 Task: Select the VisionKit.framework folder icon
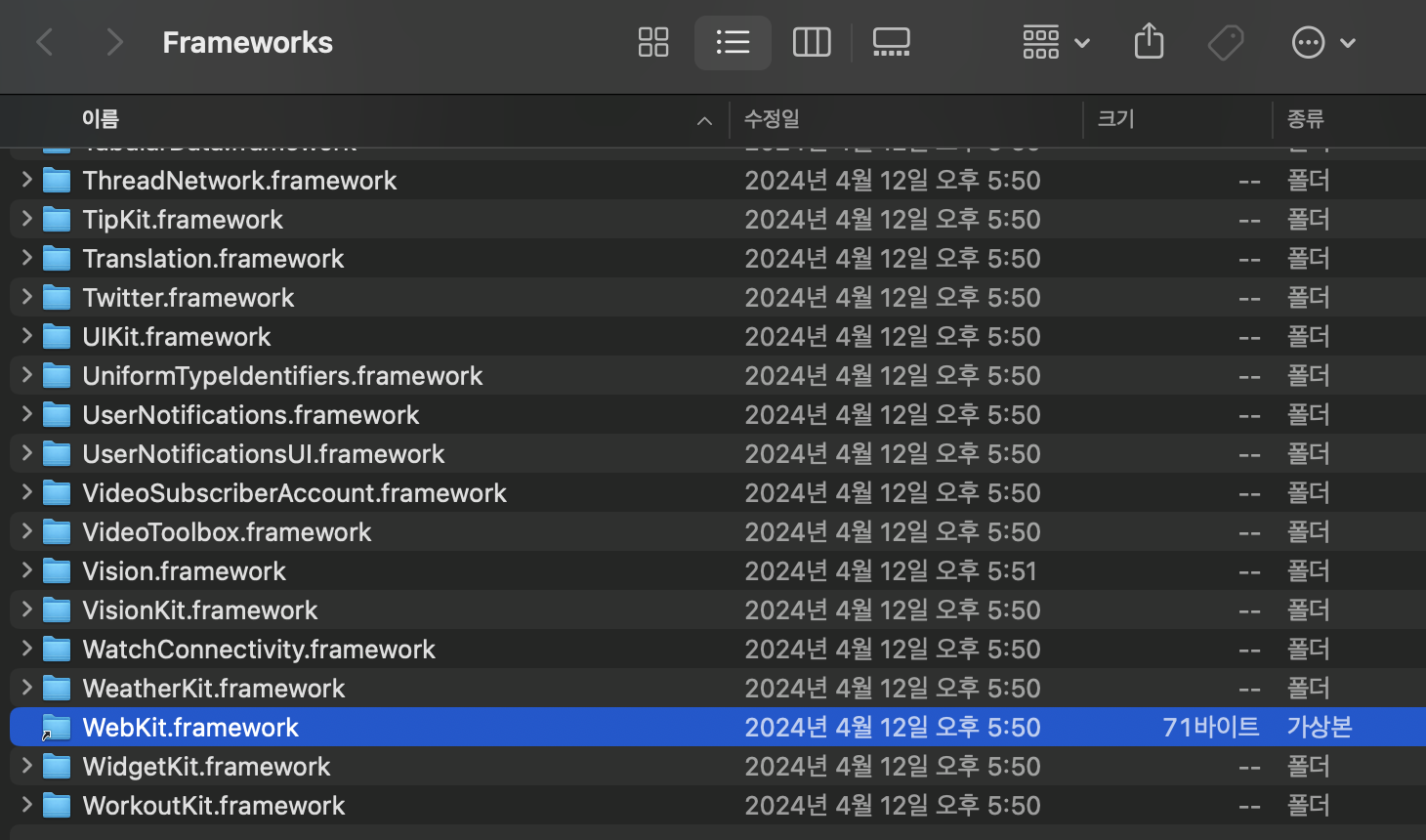(x=57, y=610)
